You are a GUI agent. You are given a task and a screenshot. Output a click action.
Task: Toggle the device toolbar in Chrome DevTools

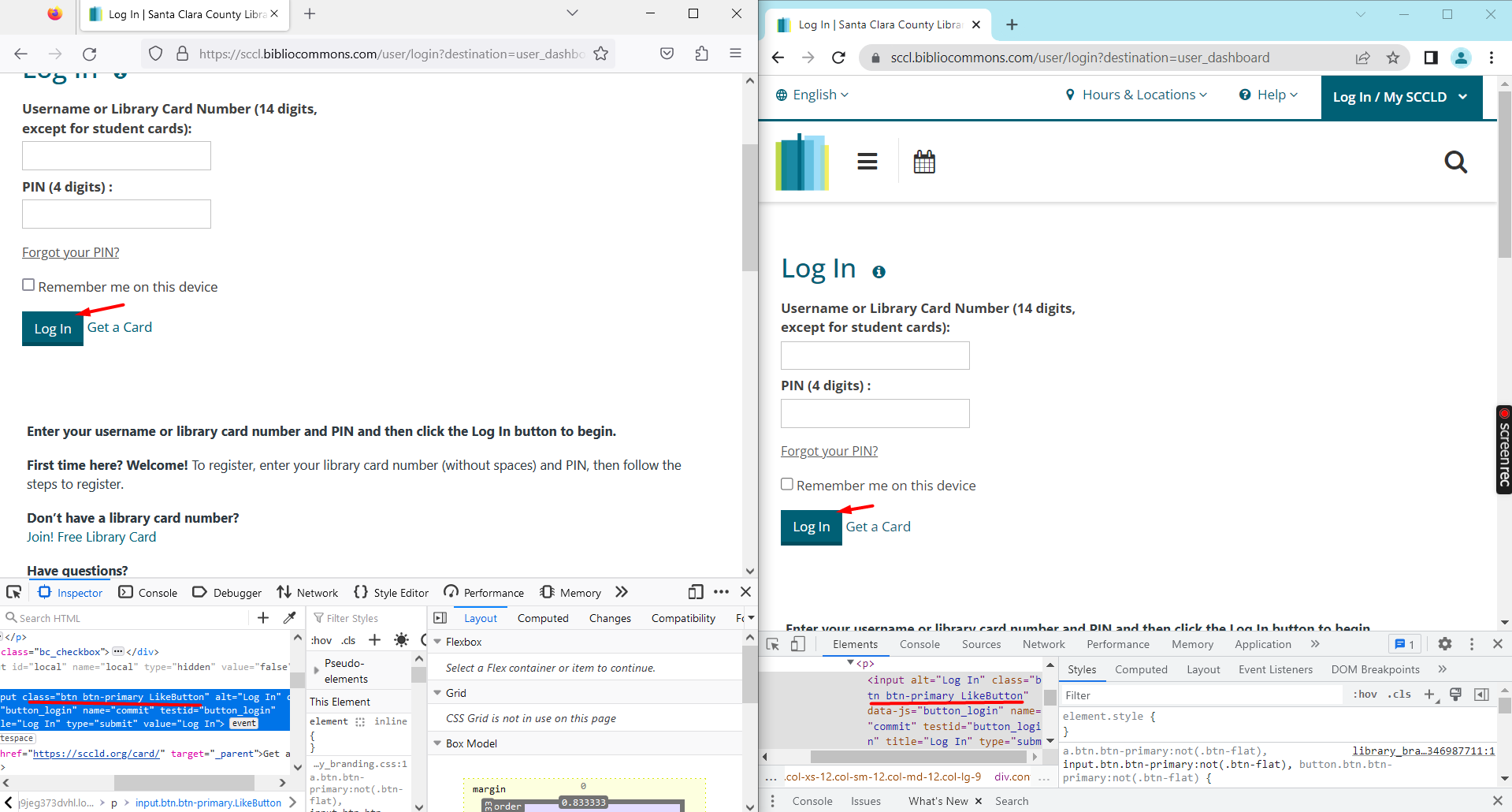798,644
